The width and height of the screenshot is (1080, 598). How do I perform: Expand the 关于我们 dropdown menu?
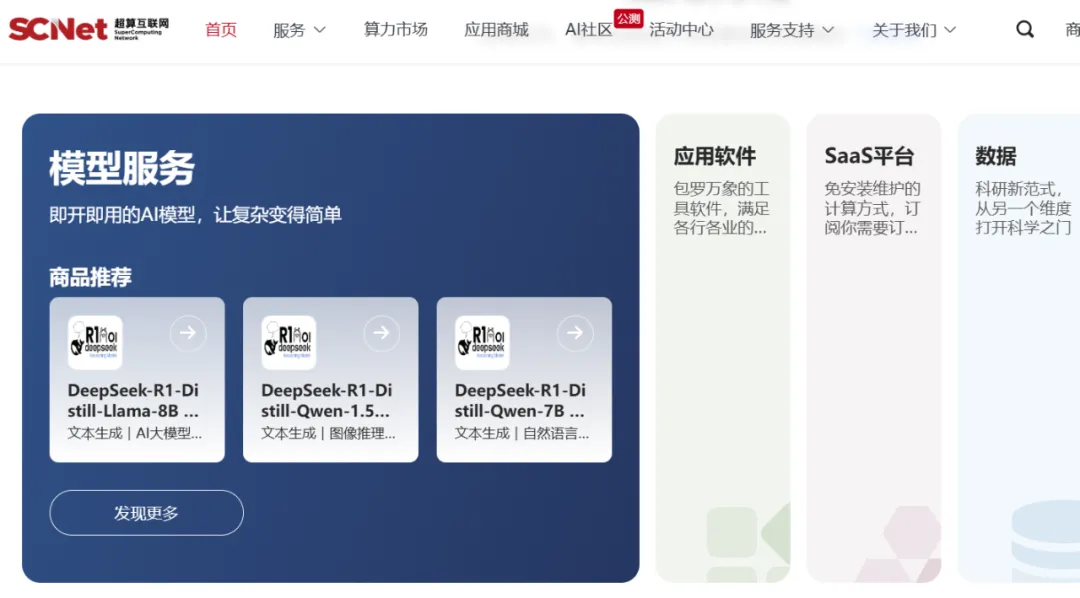click(x=913, y=30)
